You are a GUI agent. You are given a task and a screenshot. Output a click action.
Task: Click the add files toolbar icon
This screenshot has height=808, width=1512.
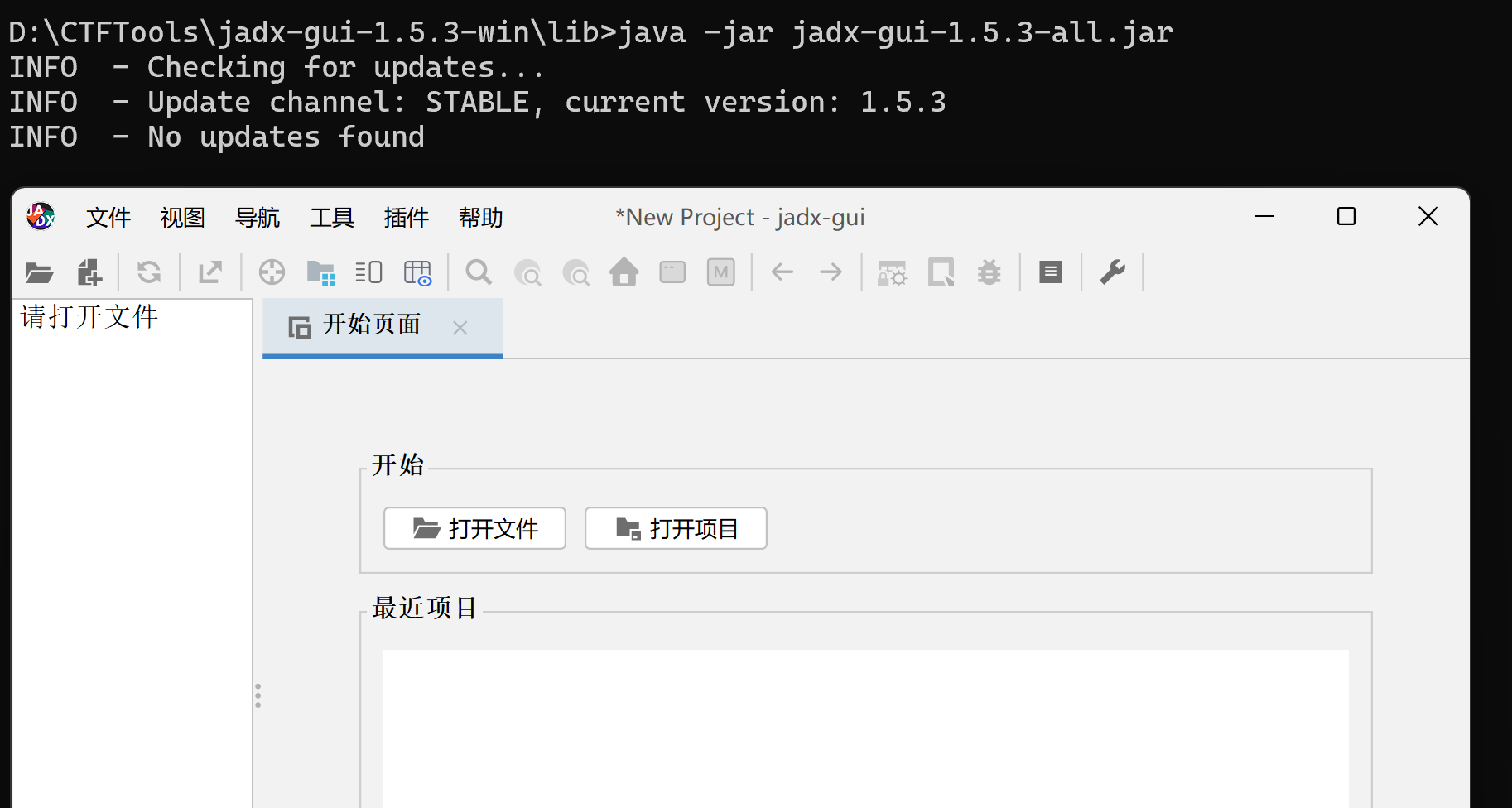(89, 272)
